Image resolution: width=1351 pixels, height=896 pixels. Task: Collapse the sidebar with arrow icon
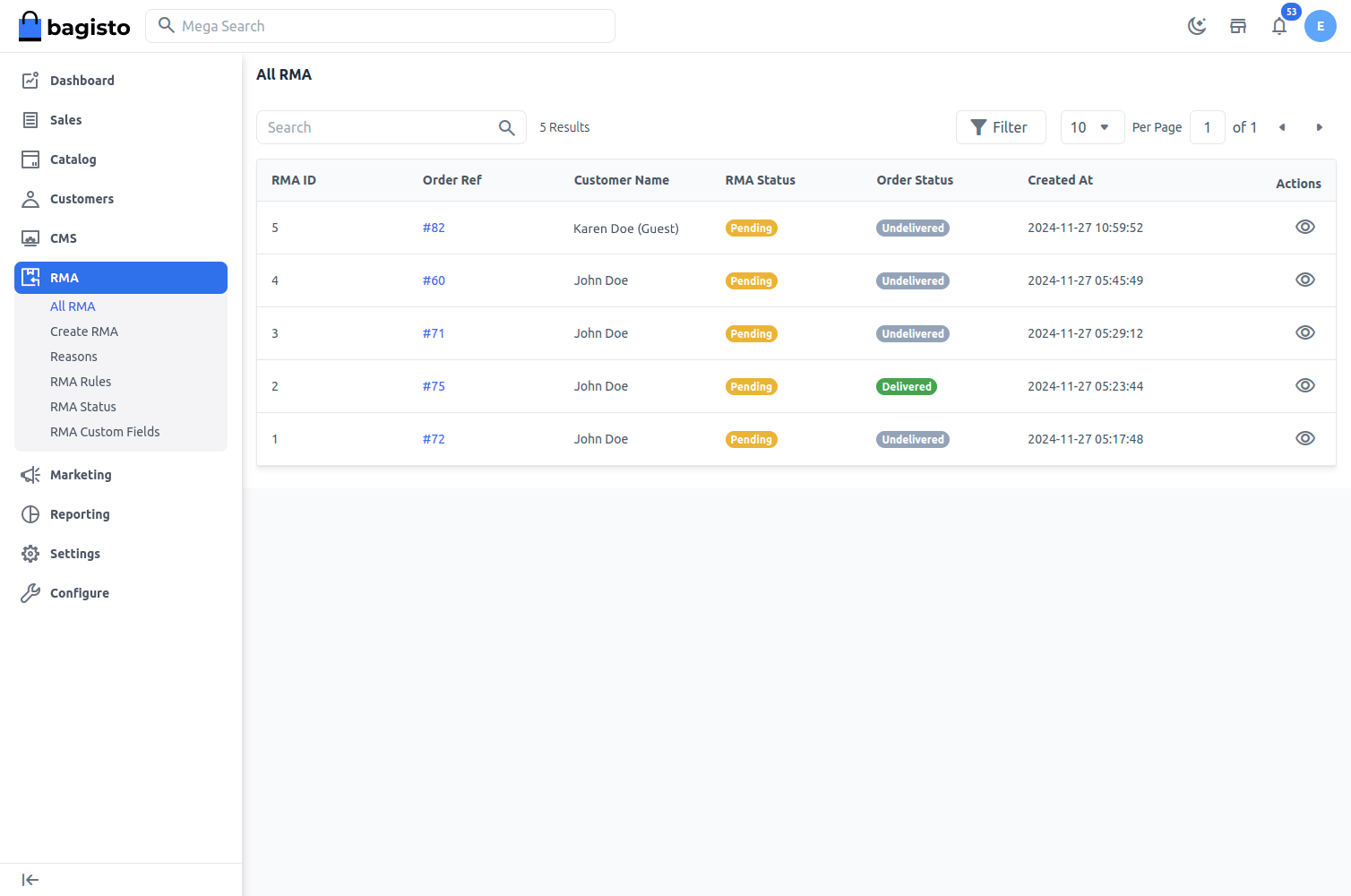click(x=30, y=880)
